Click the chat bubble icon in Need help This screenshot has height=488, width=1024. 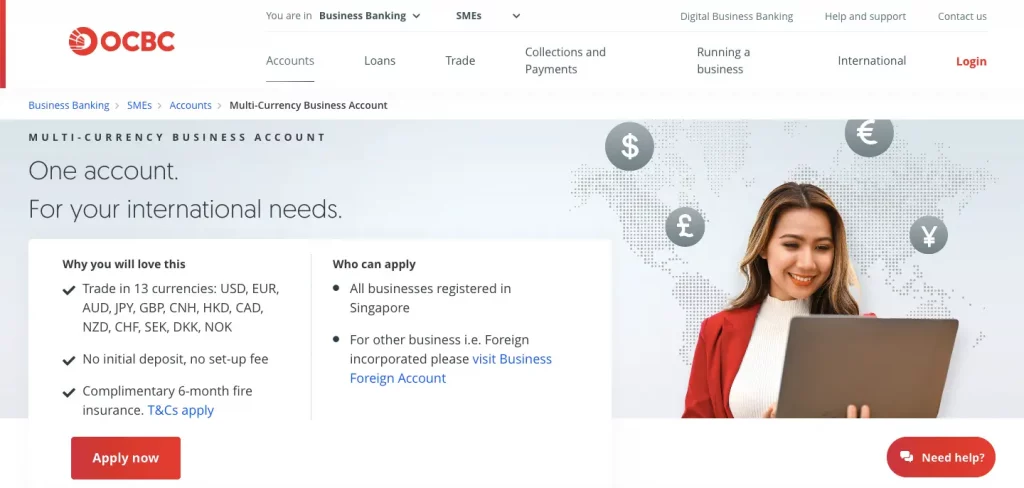click(x=906, y=457)
